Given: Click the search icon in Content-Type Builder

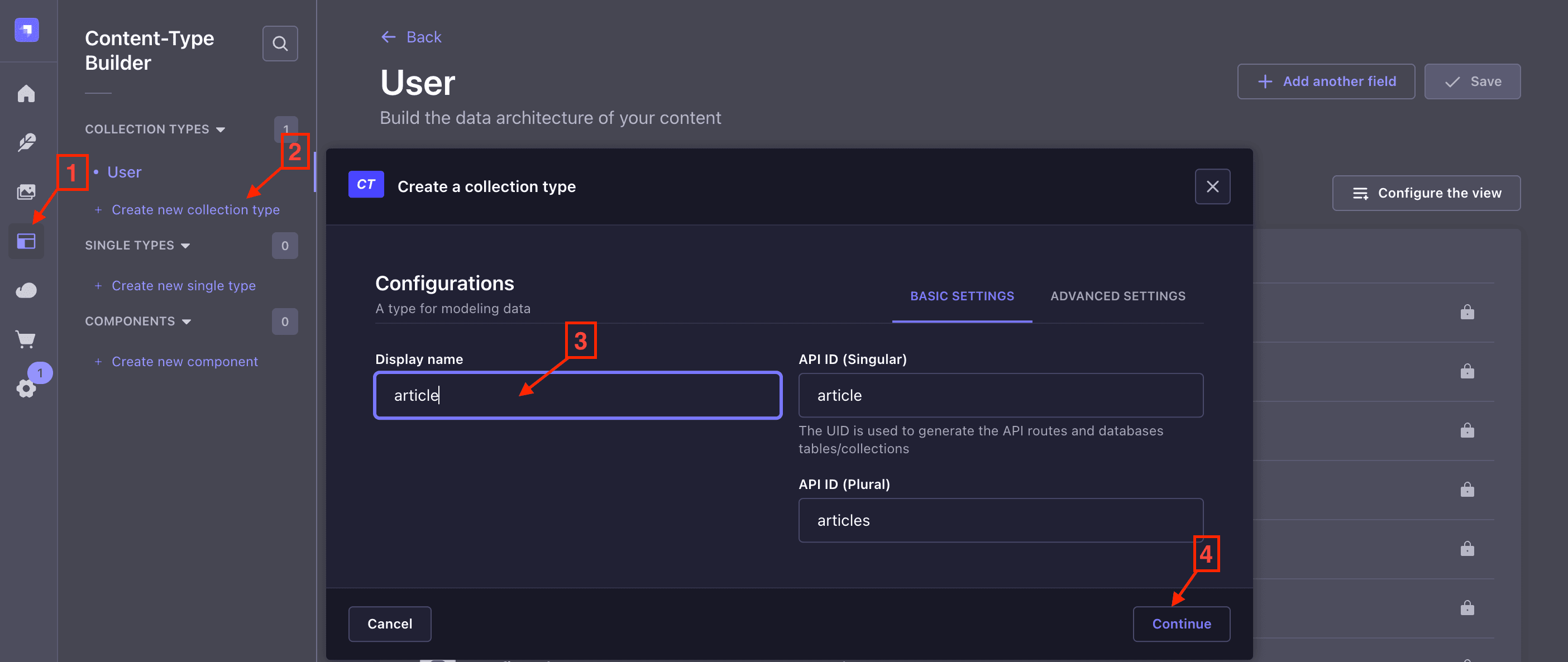Looking at the screenshot, I should [280, 43].
